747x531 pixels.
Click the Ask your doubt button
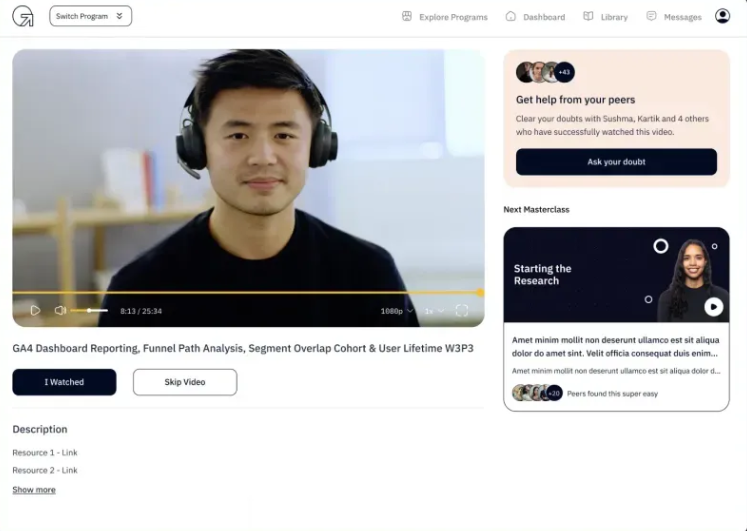(x=616, y=162)
